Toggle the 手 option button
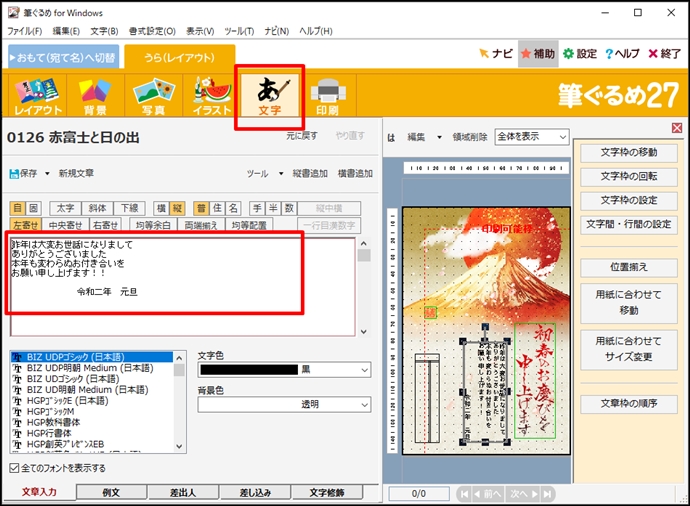The height and width of the screenshot is (506, 690). pos(257,208)
